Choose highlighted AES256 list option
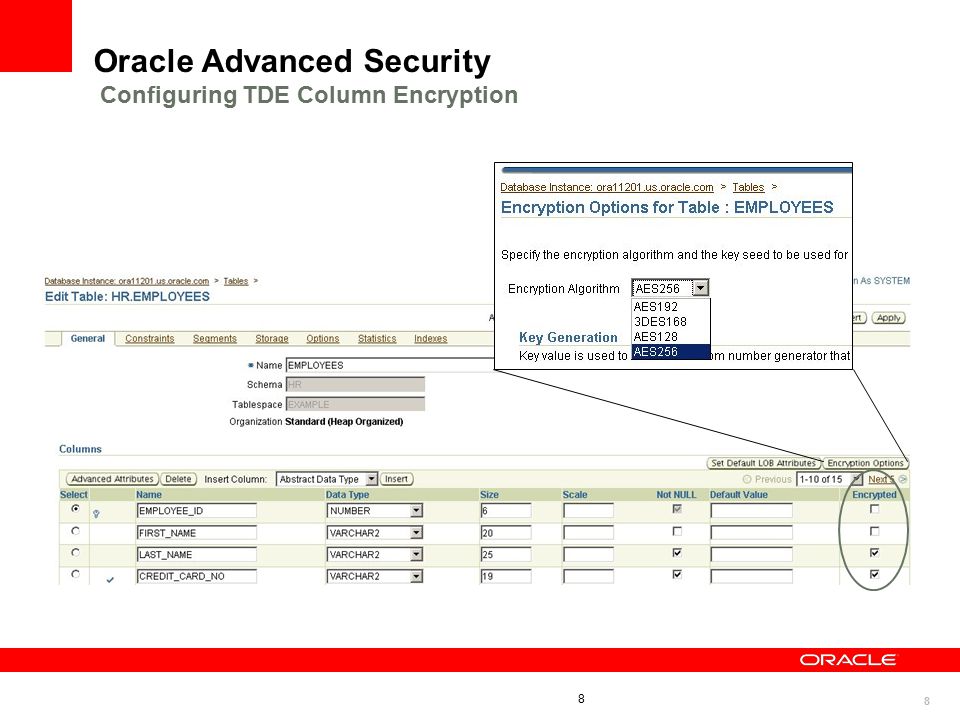 pyautogui.click(x=670, y=351)
